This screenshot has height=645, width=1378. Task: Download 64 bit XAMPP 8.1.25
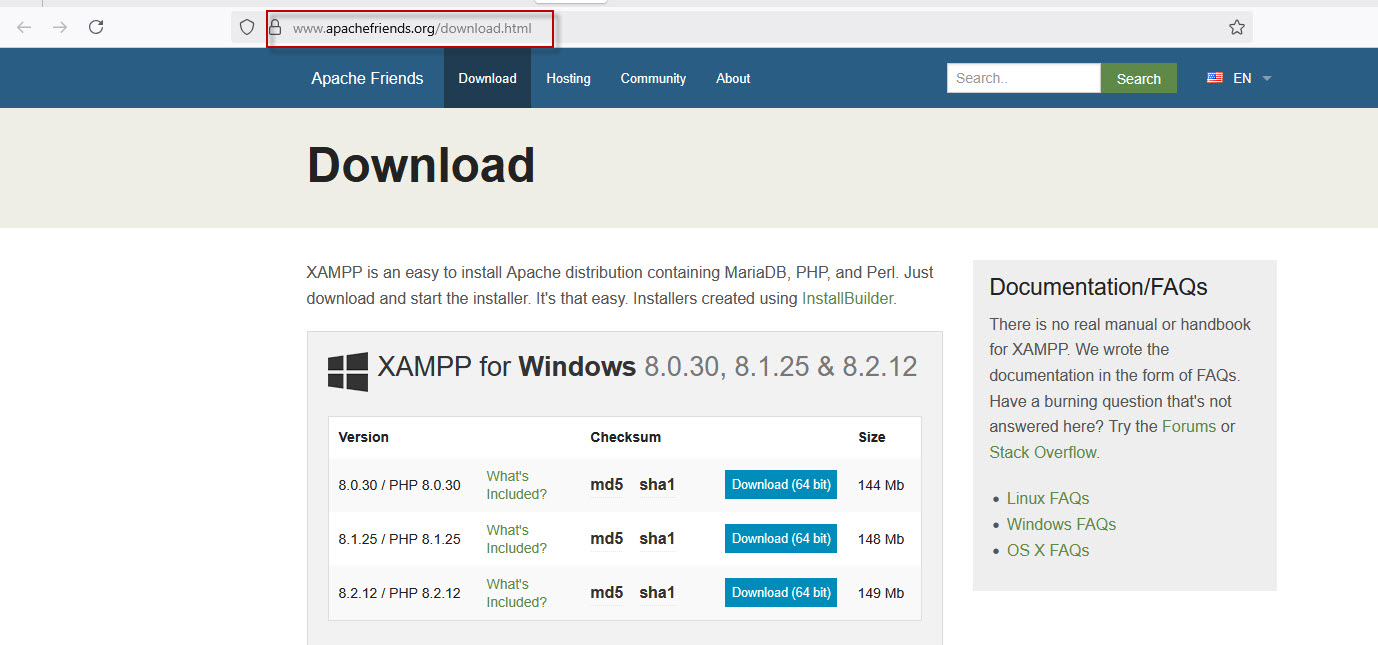pyautogui.click(x=781, y=538)
